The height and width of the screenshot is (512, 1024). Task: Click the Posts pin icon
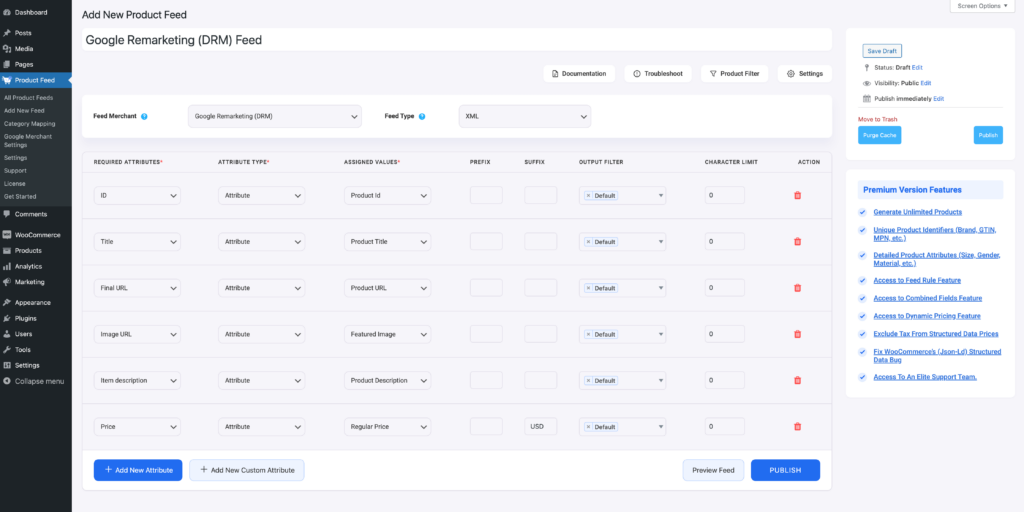coord(7,33)
